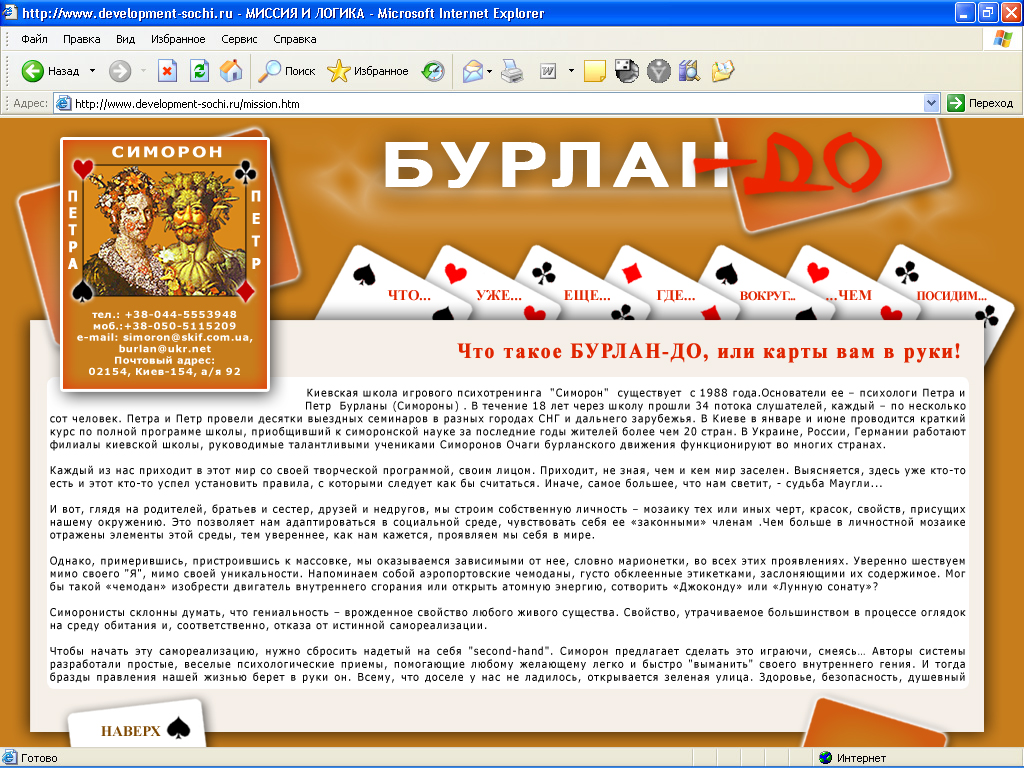Edit the page in Microsoft Word
The width and height of the screenshot is (1024, 768).
click(548, 71)
